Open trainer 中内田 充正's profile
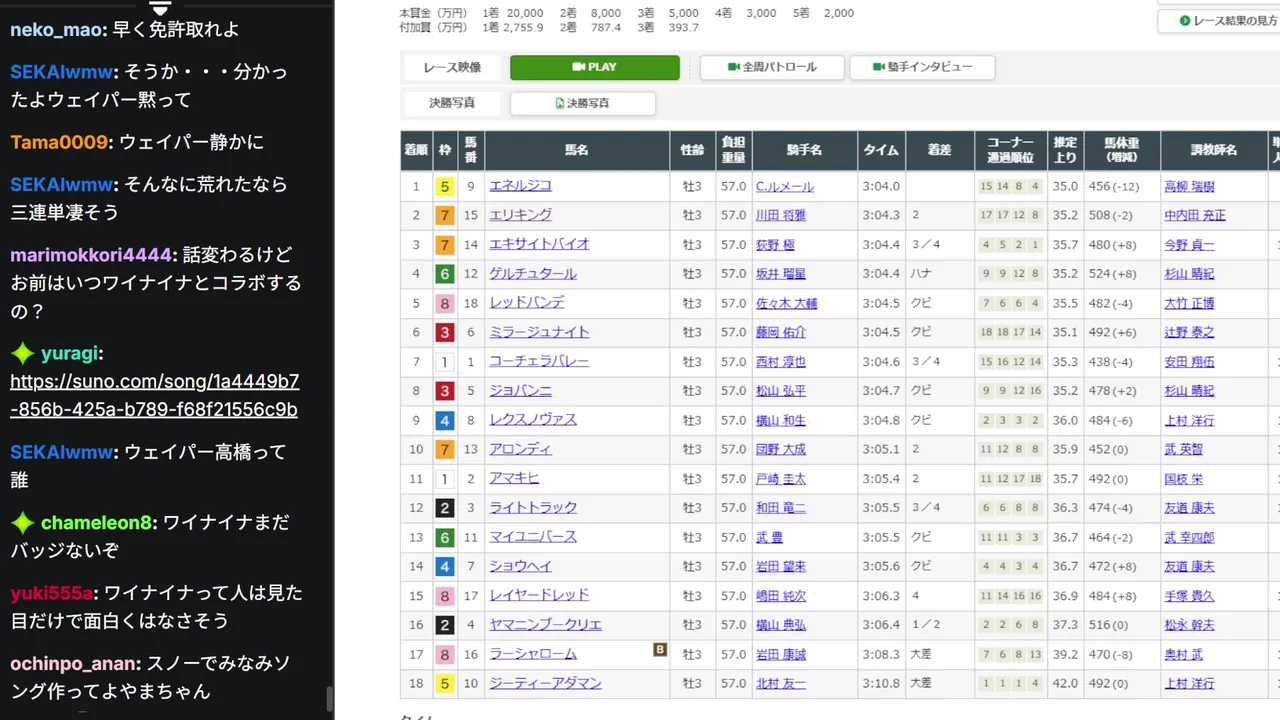The height and width of the screenshot is (720, 1280). coord(1196,215)
